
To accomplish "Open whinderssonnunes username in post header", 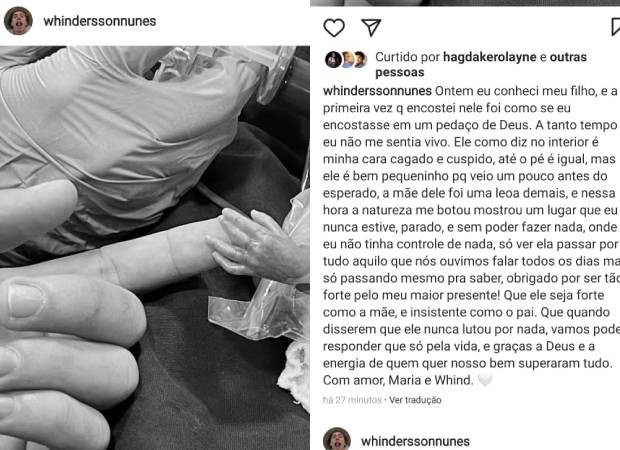I will [x=100, y=21].
